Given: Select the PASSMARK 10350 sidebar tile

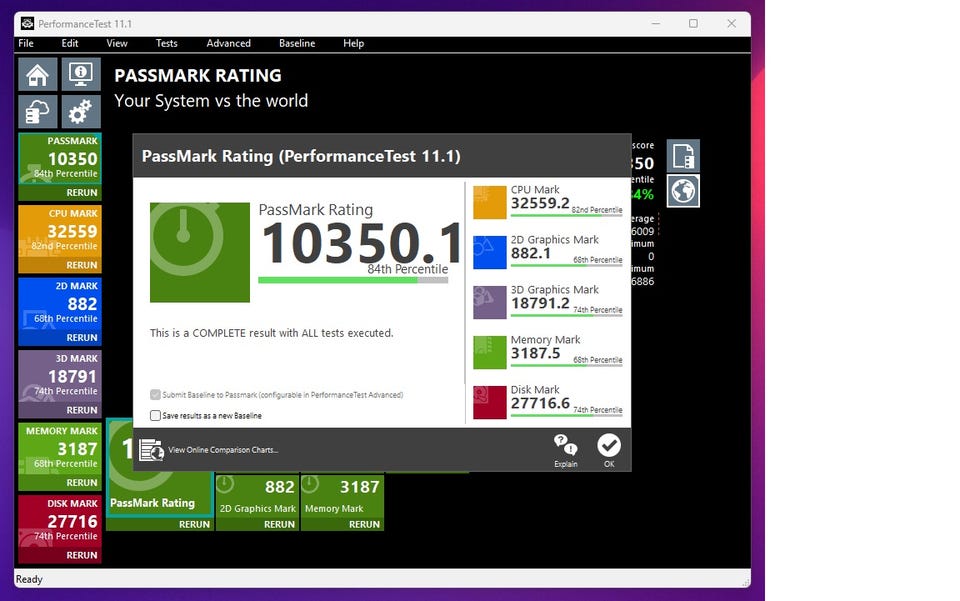Looking at the screenshot, I should pyautogui.click(x=60, y=159).
